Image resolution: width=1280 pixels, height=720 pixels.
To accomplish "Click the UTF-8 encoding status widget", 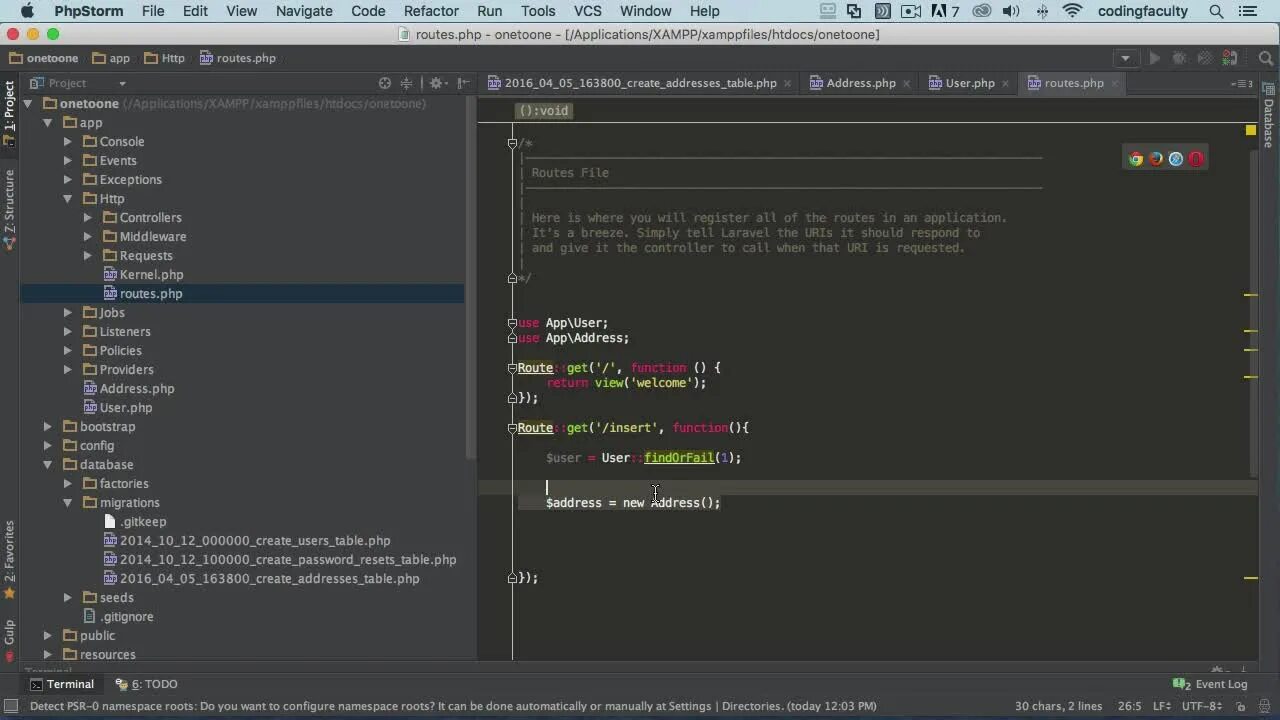I will pos(1202,706).
